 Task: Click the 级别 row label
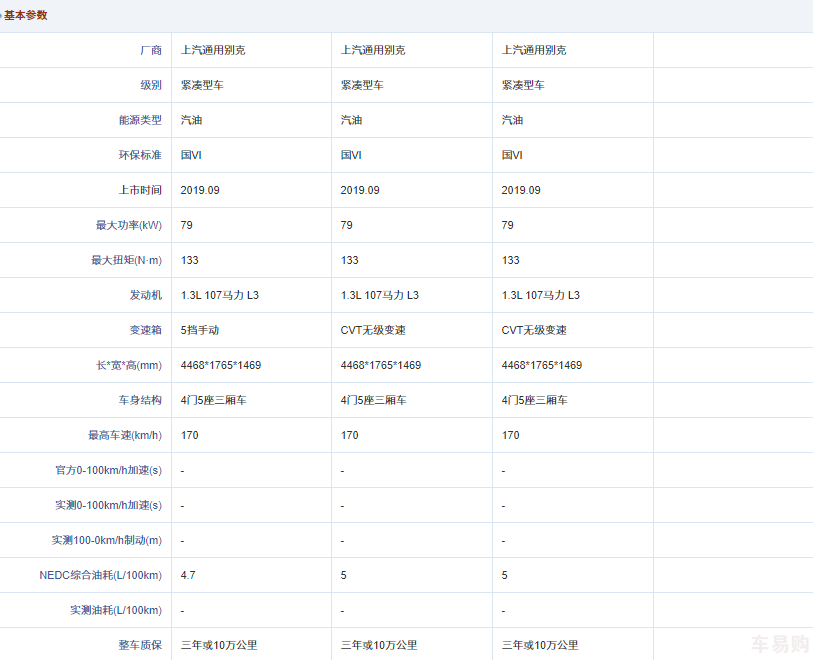[x=151, y=85]
